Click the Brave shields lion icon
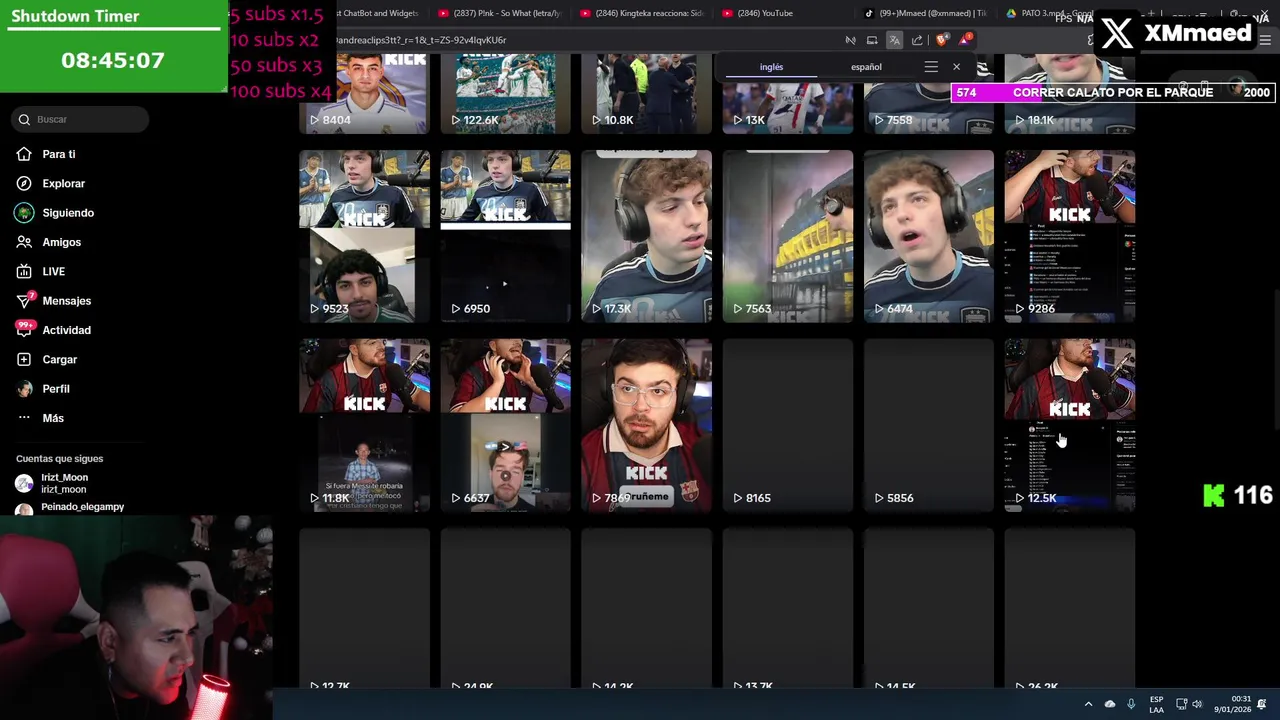Image resolution: width=1280 pixels, height=720 pixels. (x=942, y=40)
